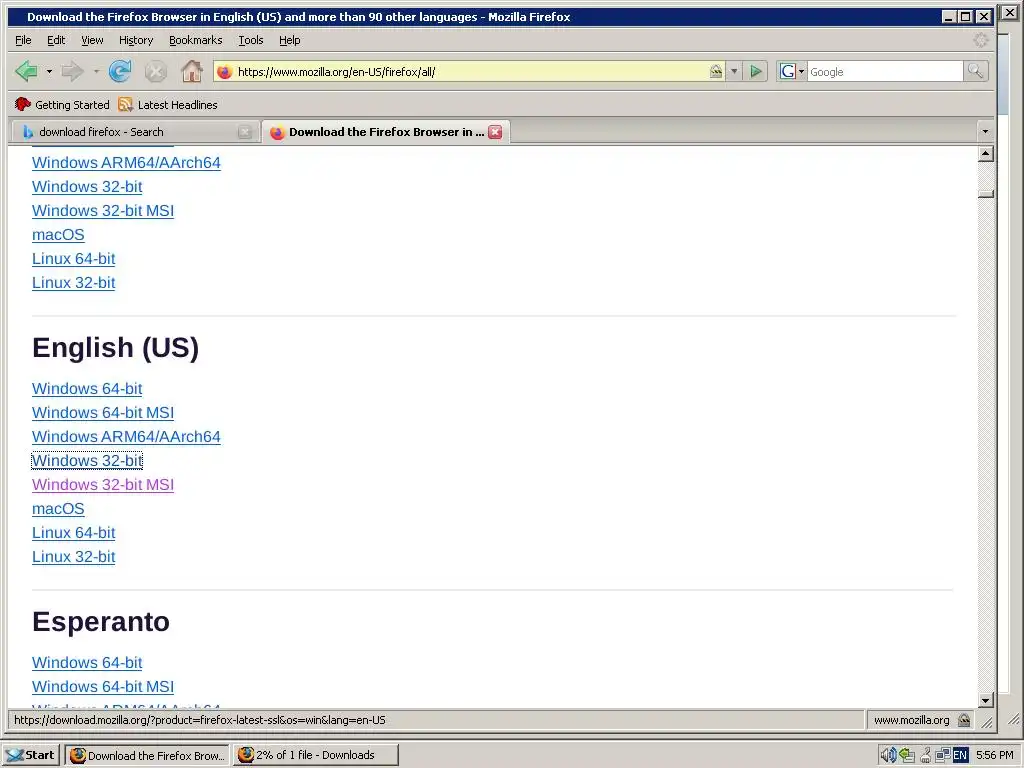The image size is (1024, 768).
Task: Open the Bookmarks menu
Action: click(x=195, y=40)
